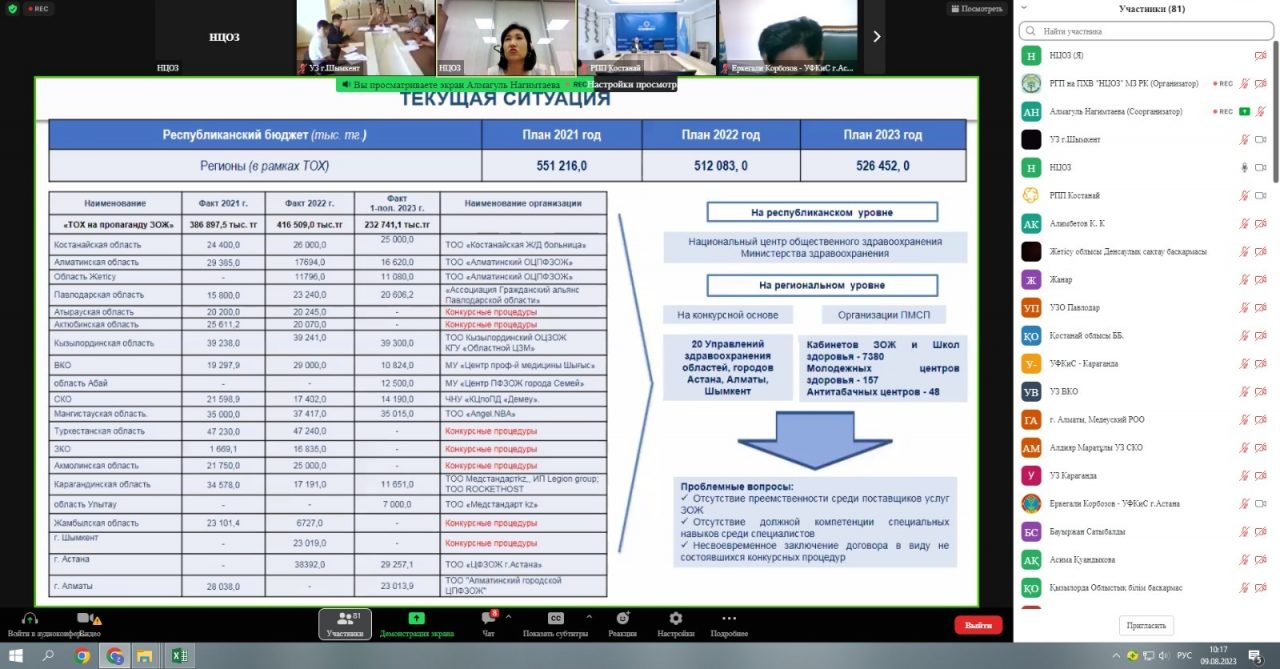This screenshot has height=669, width=1280.
Task: Click the Найти участника search field
Action: [1145, 32]
